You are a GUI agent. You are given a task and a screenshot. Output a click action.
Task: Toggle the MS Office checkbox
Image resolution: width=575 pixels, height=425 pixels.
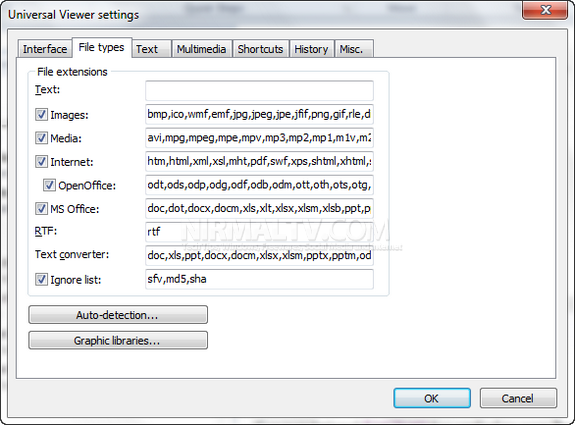[x=41, y=209]
